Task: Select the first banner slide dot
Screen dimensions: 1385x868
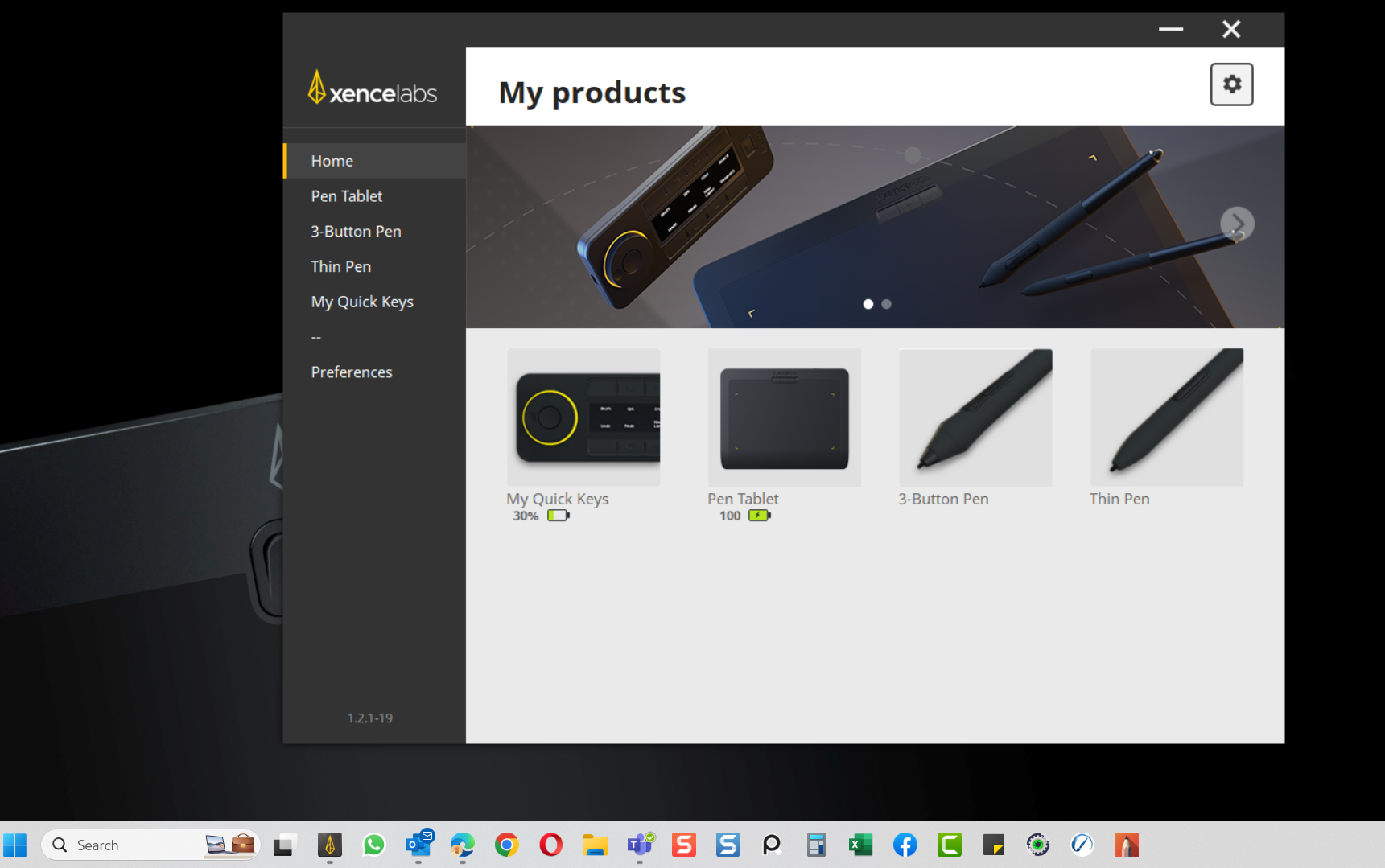Action: click(868, 304)
